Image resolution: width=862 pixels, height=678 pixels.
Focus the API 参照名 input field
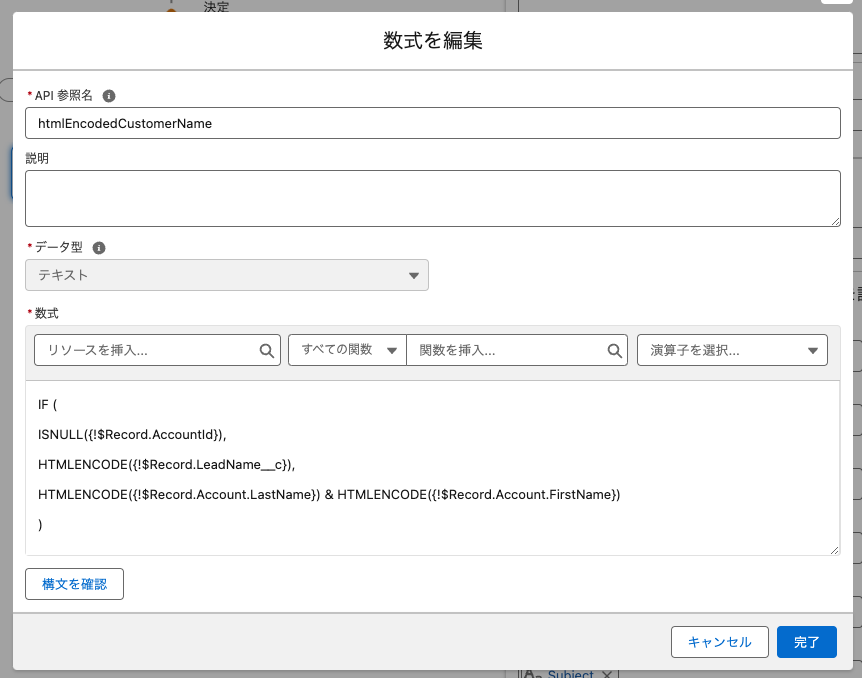coord(433,123)
